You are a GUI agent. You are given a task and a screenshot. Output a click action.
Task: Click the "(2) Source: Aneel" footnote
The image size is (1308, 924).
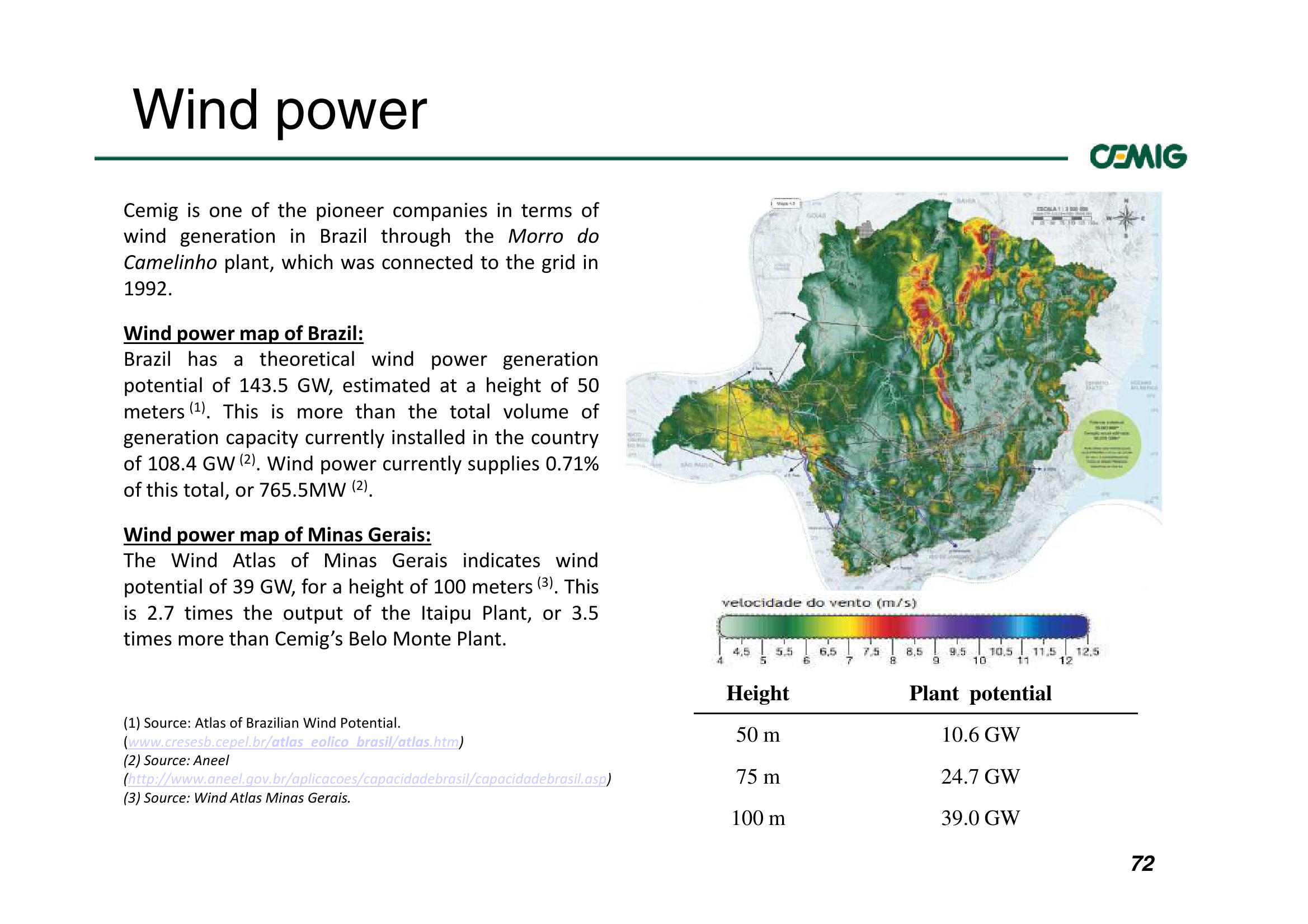(x=176, y=761)
